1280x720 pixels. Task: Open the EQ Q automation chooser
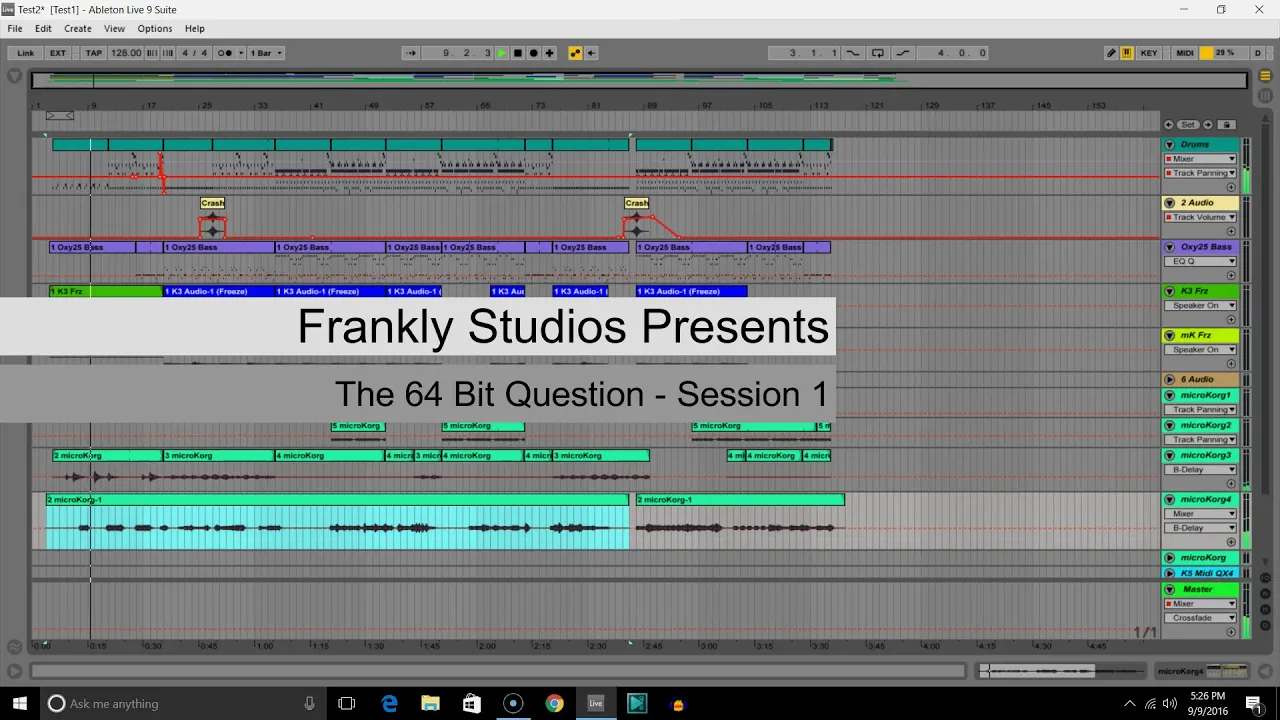point(1200,261)
